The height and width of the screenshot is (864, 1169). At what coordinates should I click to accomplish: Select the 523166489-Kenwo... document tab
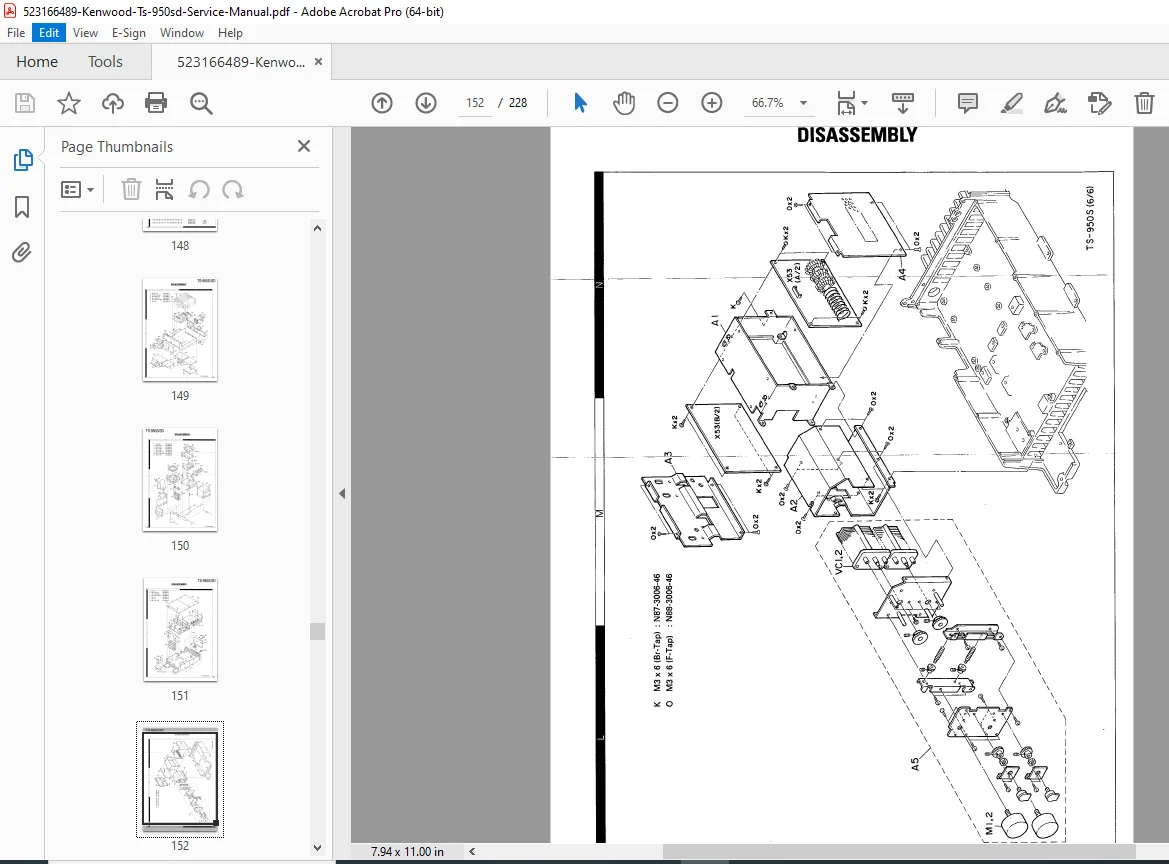tap(241, 62)
